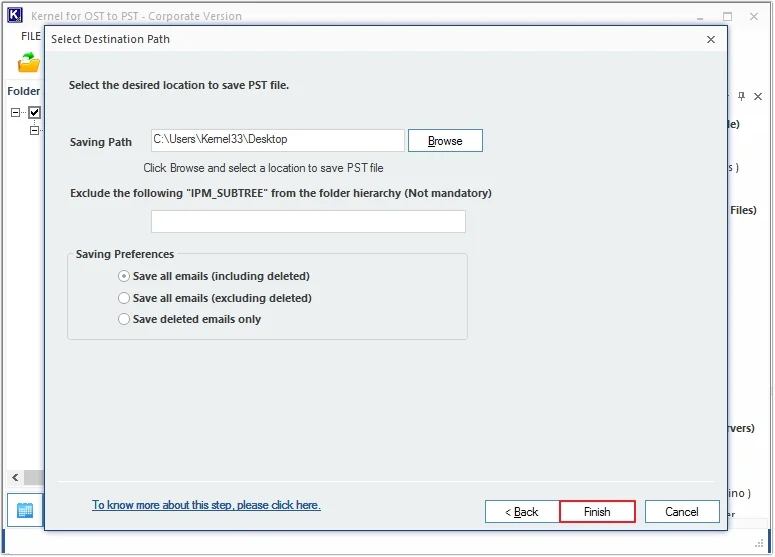Open the 'please click here' help link

click(x=206, y=505)
